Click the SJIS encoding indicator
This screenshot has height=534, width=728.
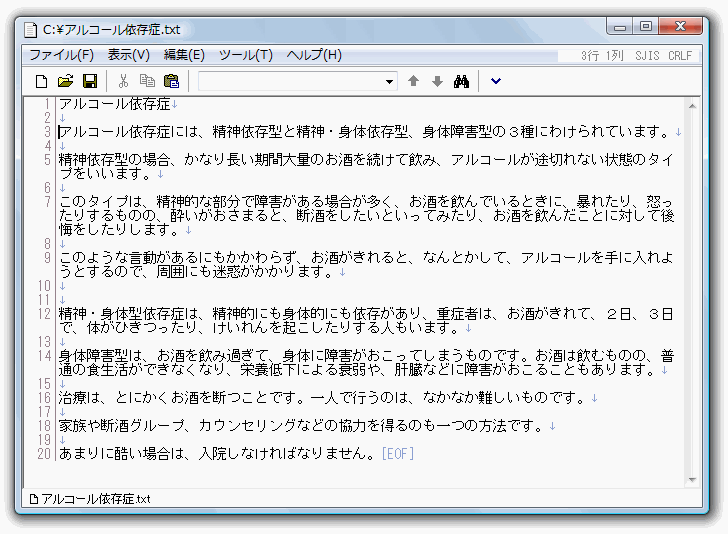tap(647, 56)
